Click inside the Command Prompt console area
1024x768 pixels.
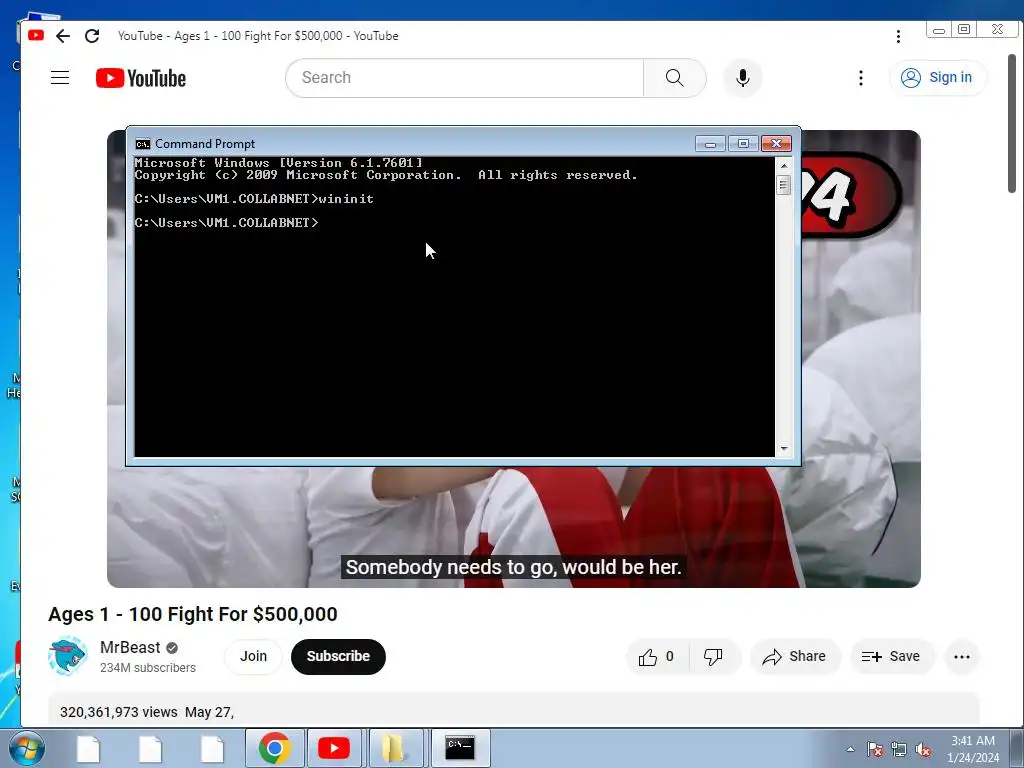455,307
